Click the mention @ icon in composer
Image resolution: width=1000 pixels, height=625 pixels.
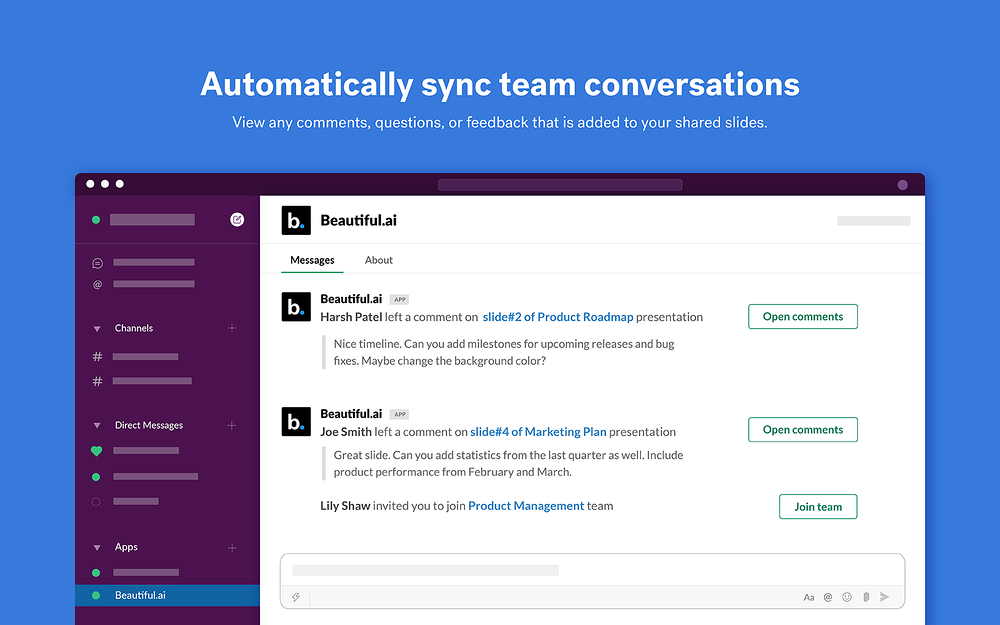[x=828, y=597]
